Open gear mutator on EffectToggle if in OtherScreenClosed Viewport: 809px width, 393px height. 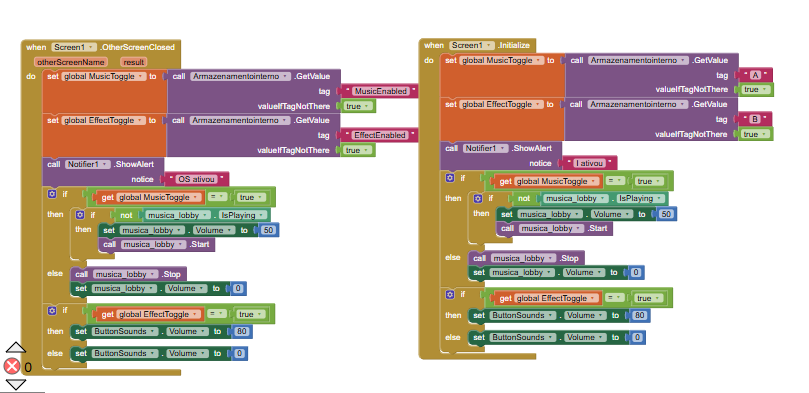tap(52, 310)
